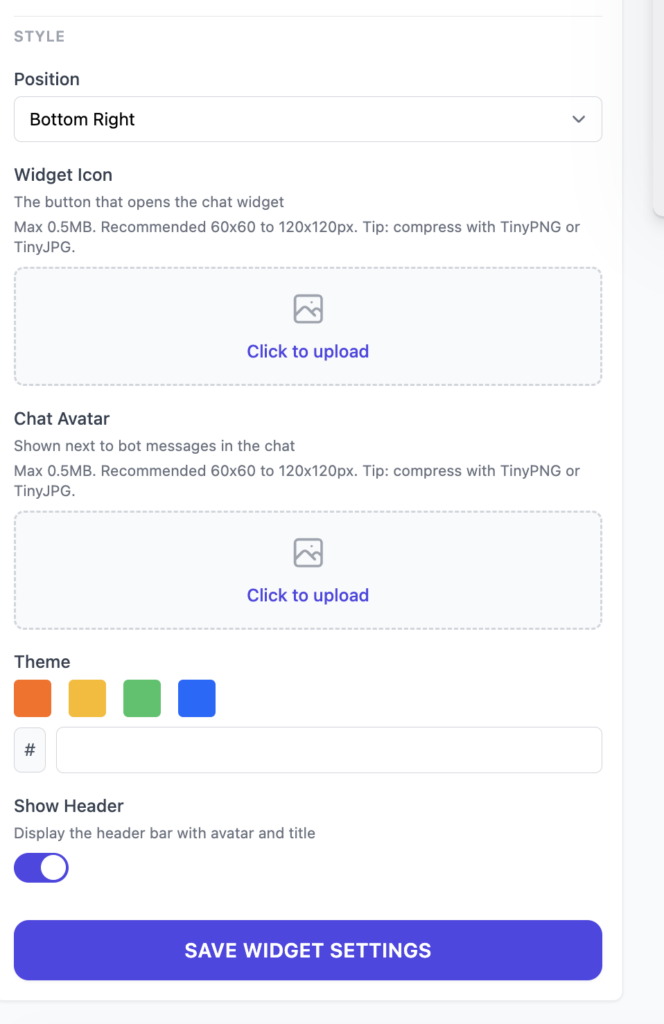Viewport: 664px width, 1024px height.
Task: Open the Position dropdown chevron
Action: (x=578, y=119)
